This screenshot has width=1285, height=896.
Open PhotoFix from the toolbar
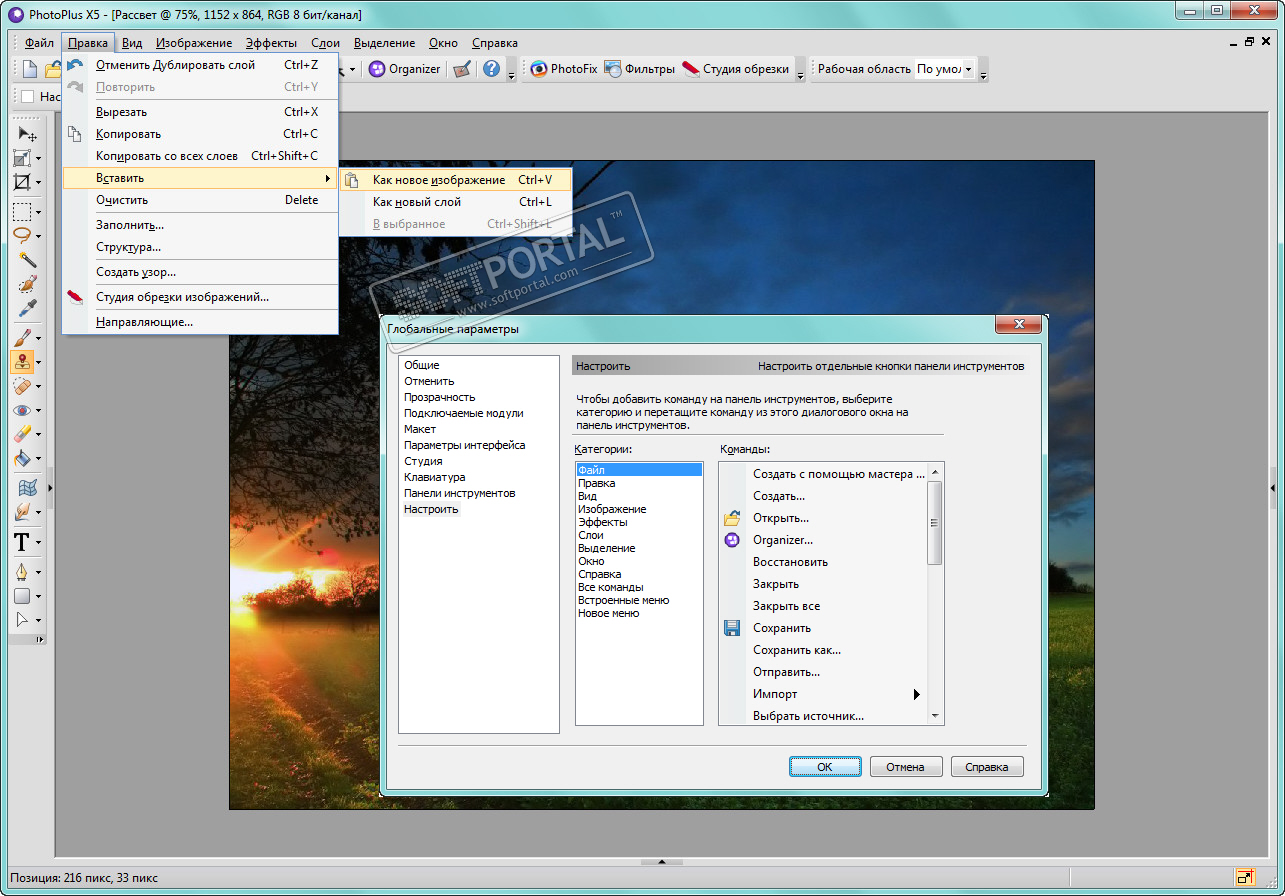coord(563,69)
